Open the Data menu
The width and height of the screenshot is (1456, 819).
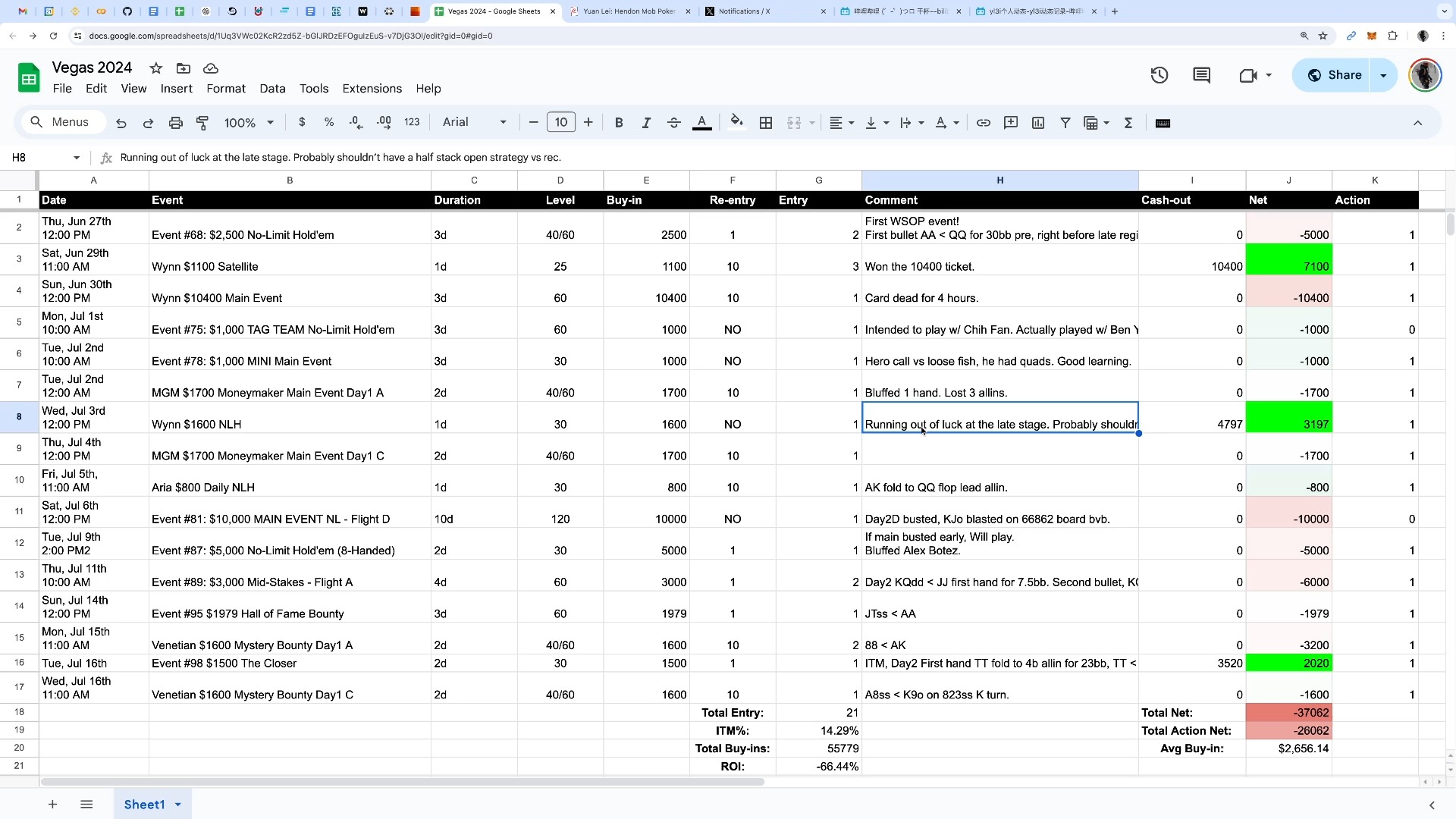[x=272, y=89]
